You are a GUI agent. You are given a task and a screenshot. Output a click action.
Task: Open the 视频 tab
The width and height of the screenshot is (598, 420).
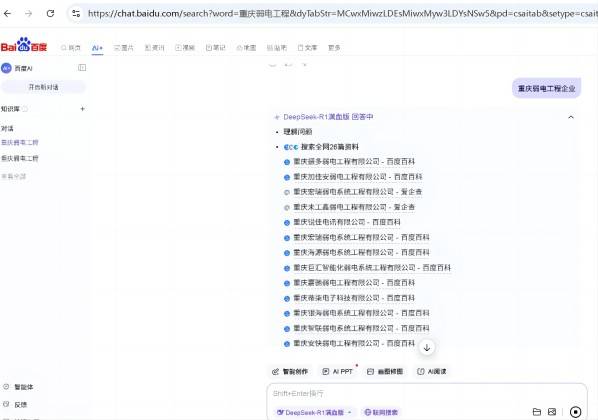click(185, 48)
